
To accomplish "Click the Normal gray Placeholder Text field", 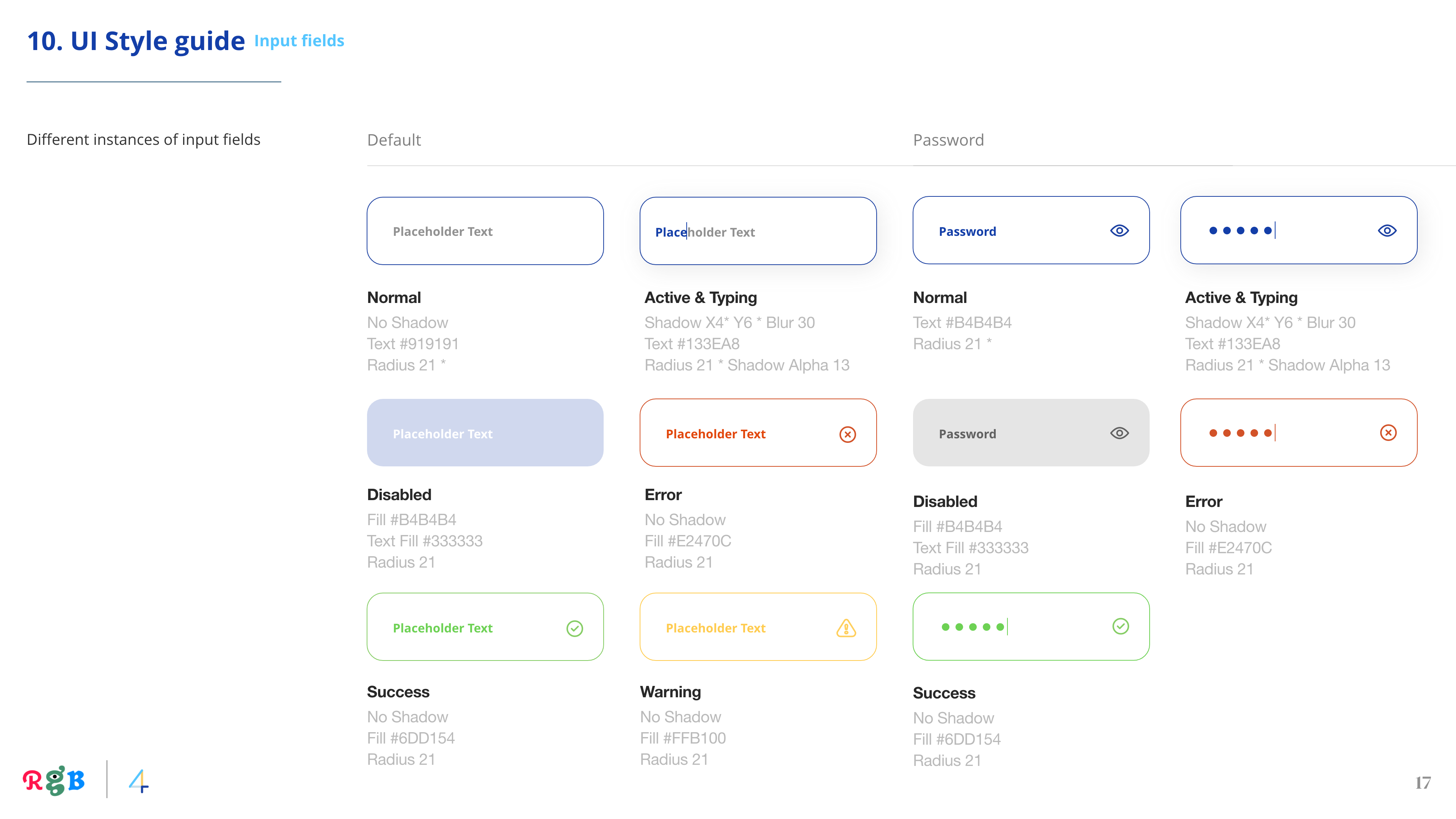I will [485, 231].
